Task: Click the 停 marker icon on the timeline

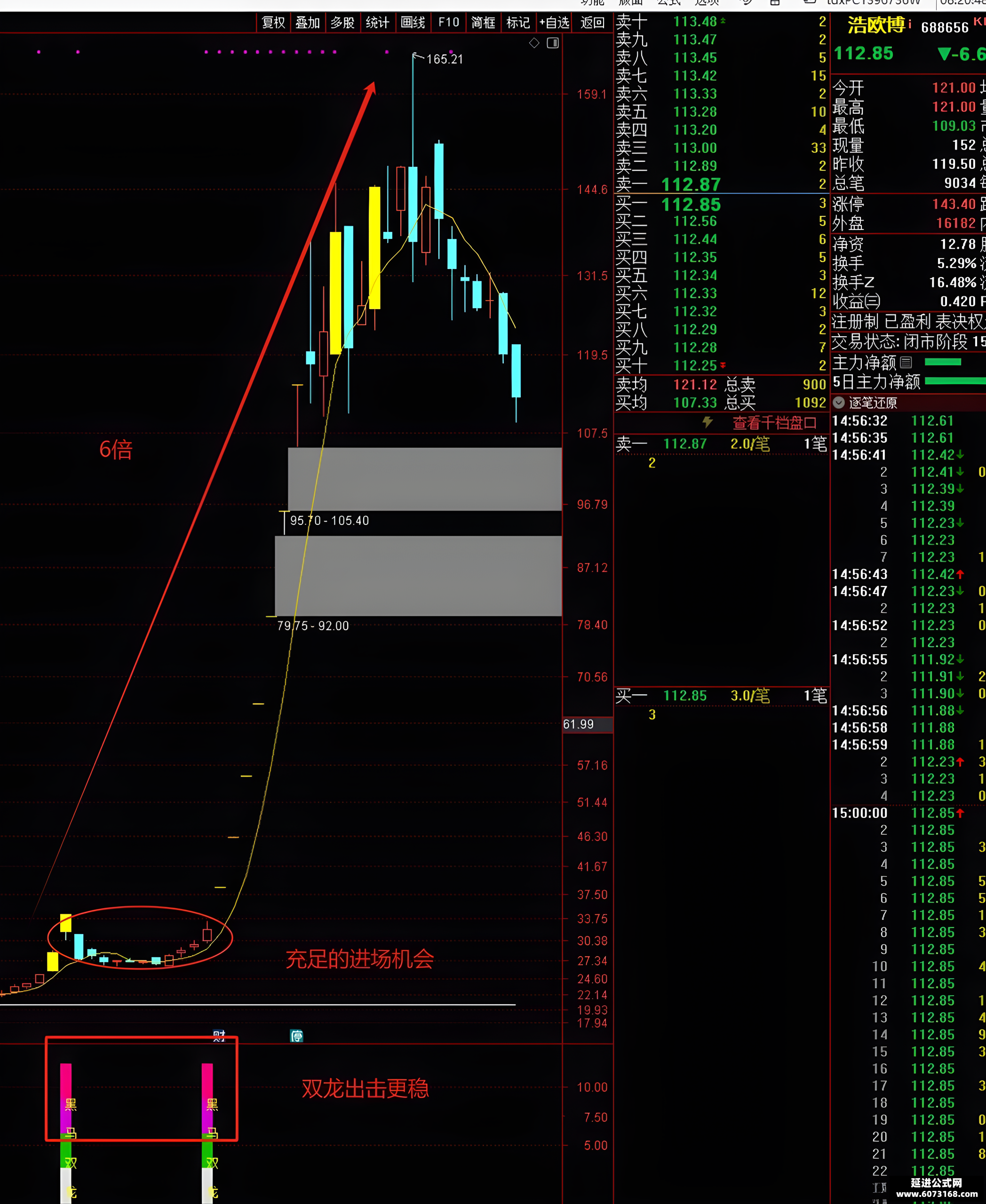Action: click(296, 1036)
